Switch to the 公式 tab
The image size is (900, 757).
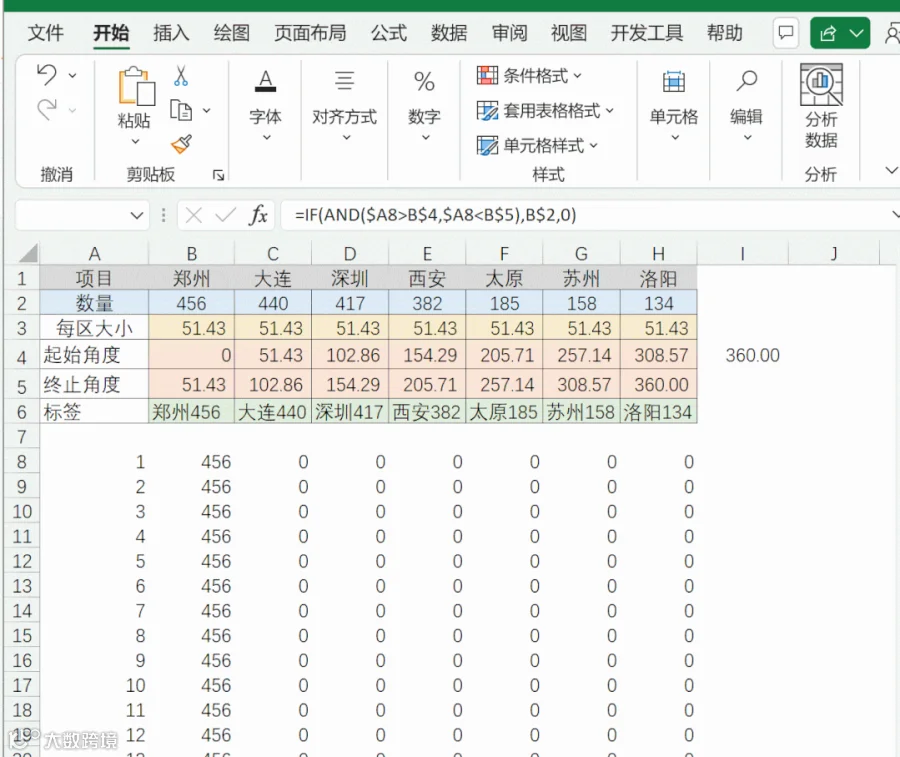389,33
